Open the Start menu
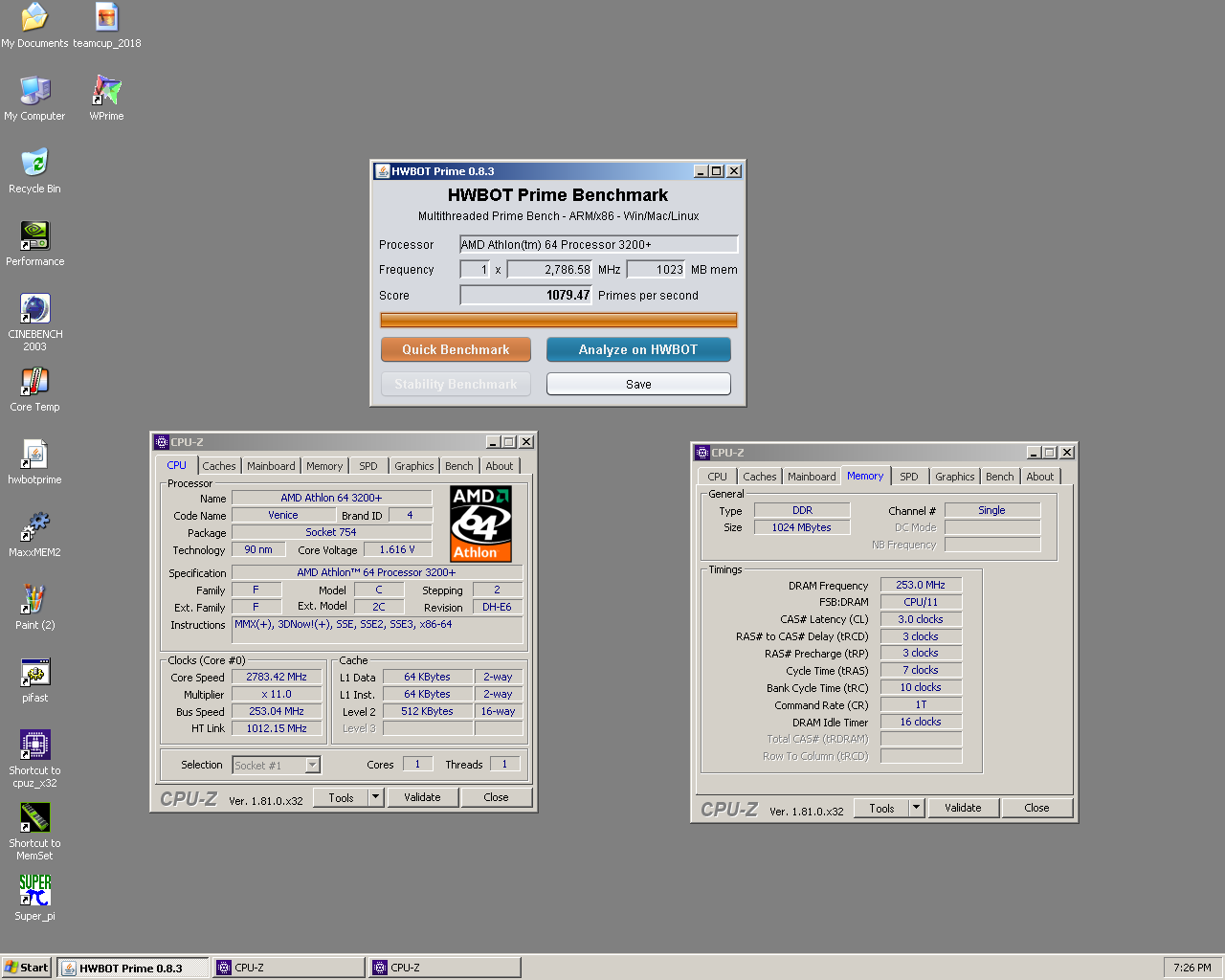The width and height of the screenshot is (1225, 980). [27, 968]
